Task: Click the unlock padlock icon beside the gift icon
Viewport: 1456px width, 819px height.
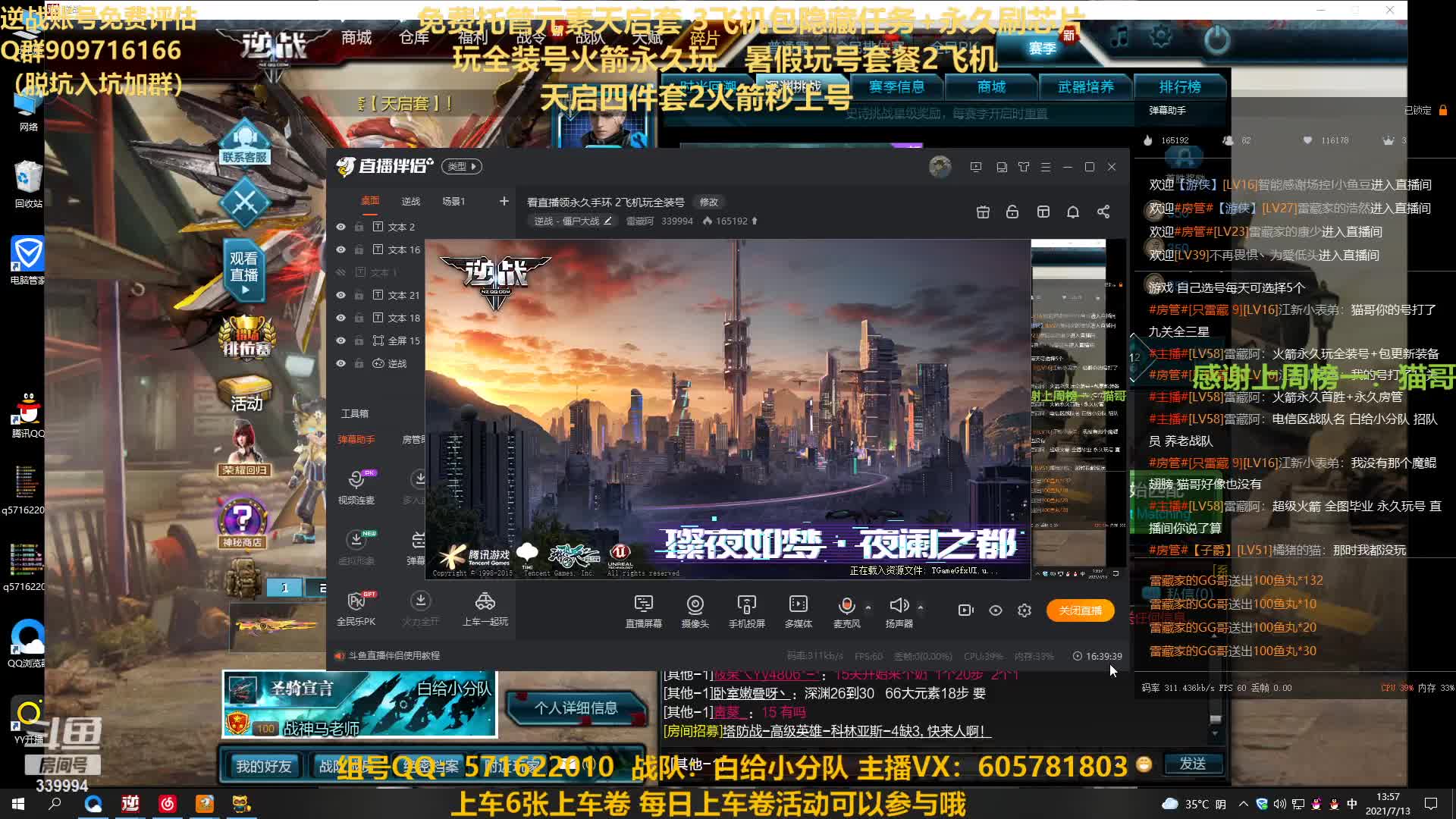Action: (1012, 212)
